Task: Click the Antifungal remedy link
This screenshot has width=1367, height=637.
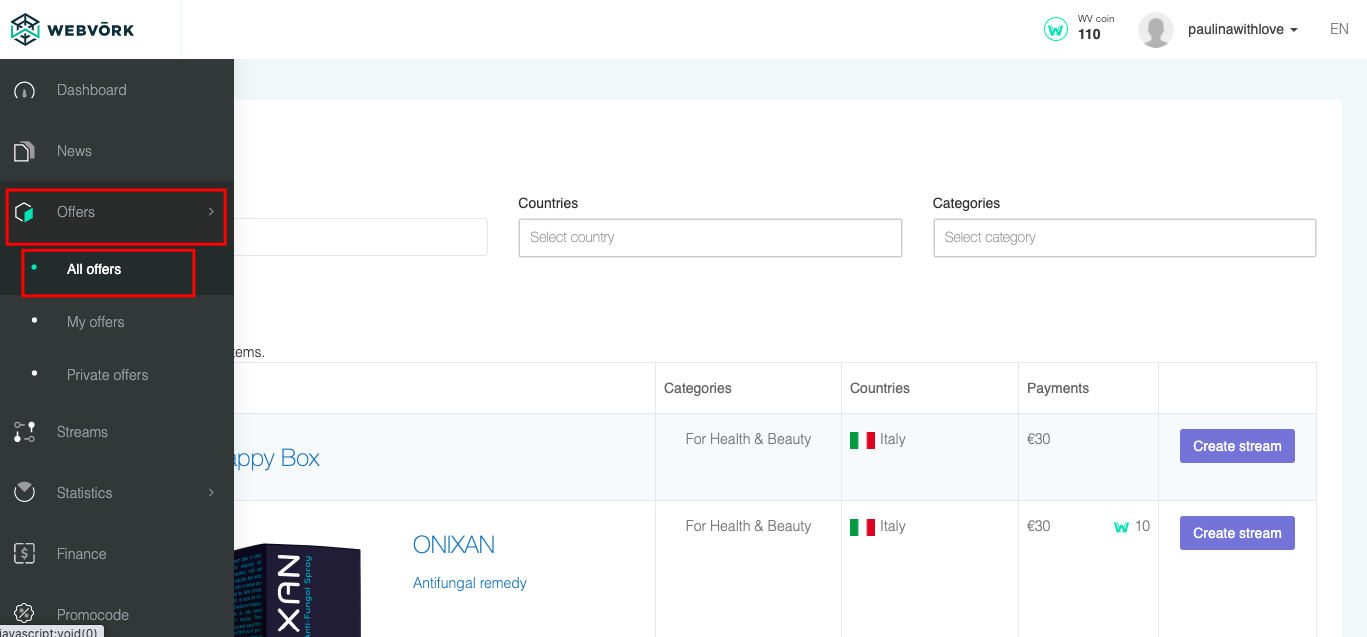Action: tap(470, 583)
